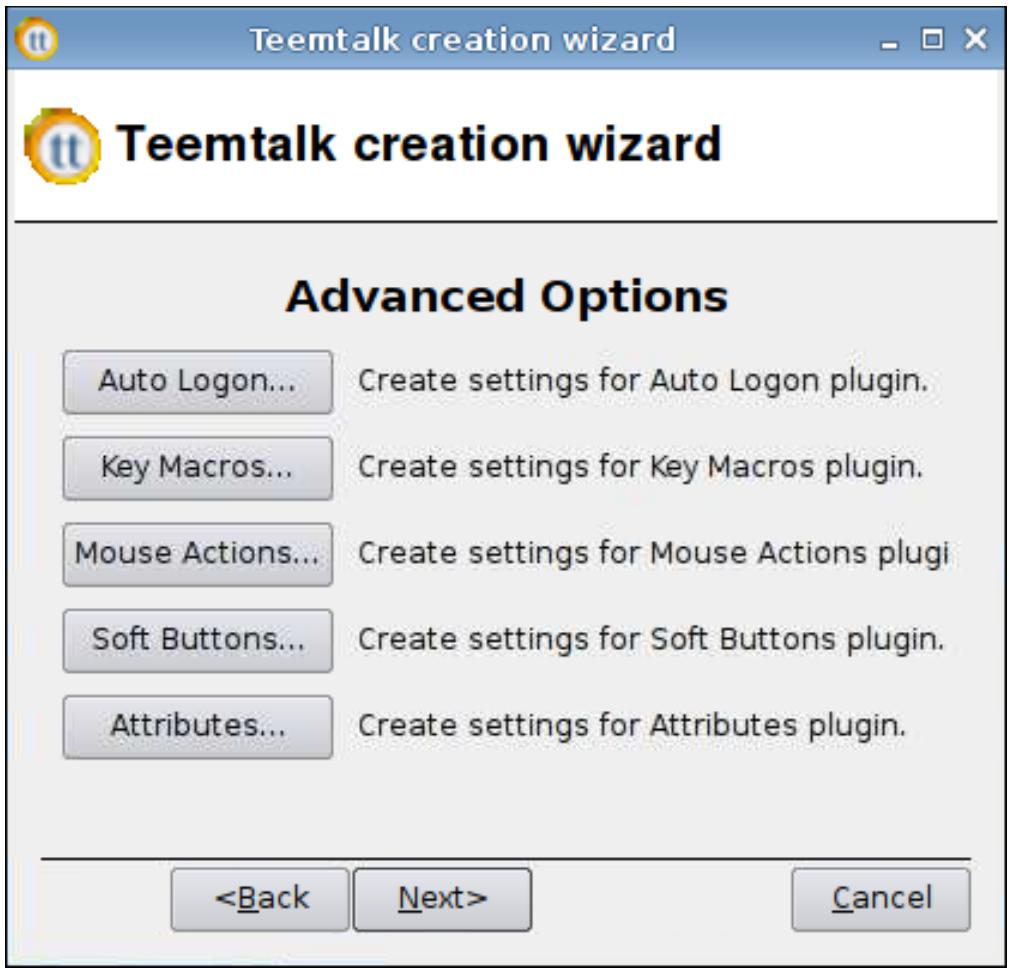Open the Key Macros settings

(x=198, y=468)
